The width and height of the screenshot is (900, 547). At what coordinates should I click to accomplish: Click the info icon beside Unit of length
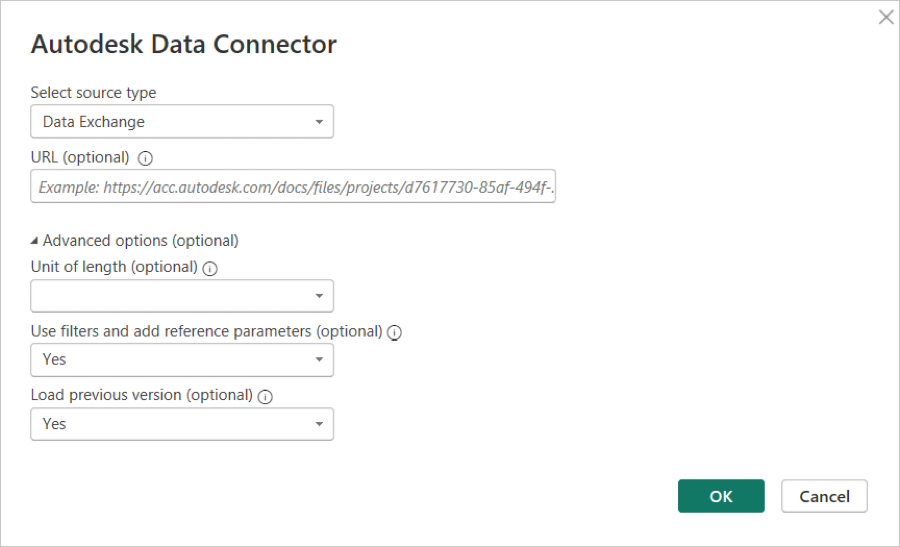coord(210,268)
